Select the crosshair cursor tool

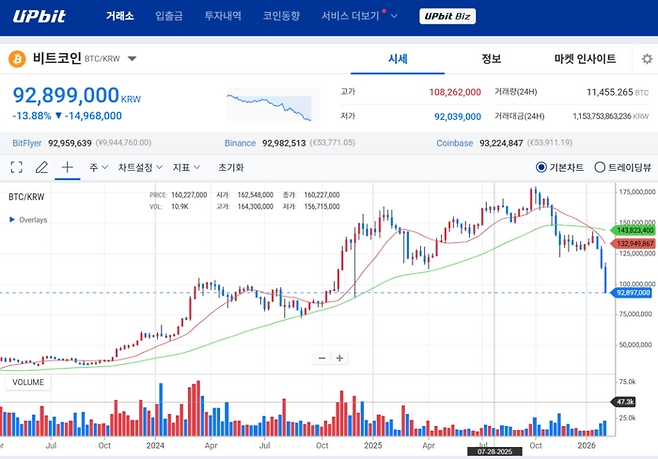click(x=67, y=167)
